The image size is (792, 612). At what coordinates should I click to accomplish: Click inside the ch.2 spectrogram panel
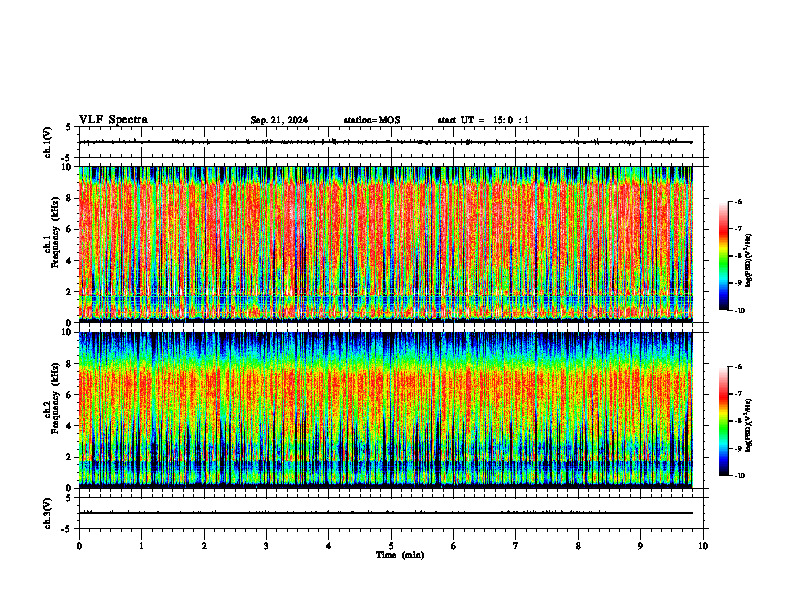(x=385, y=410)
